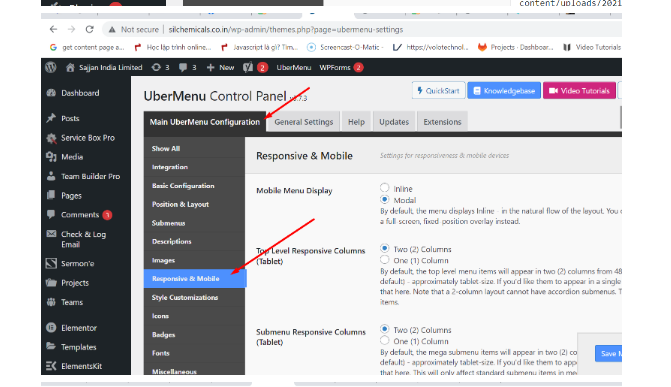Open Sermon'e in the sidebar
The width and height of the screenshot is (671, 387).
77,263
